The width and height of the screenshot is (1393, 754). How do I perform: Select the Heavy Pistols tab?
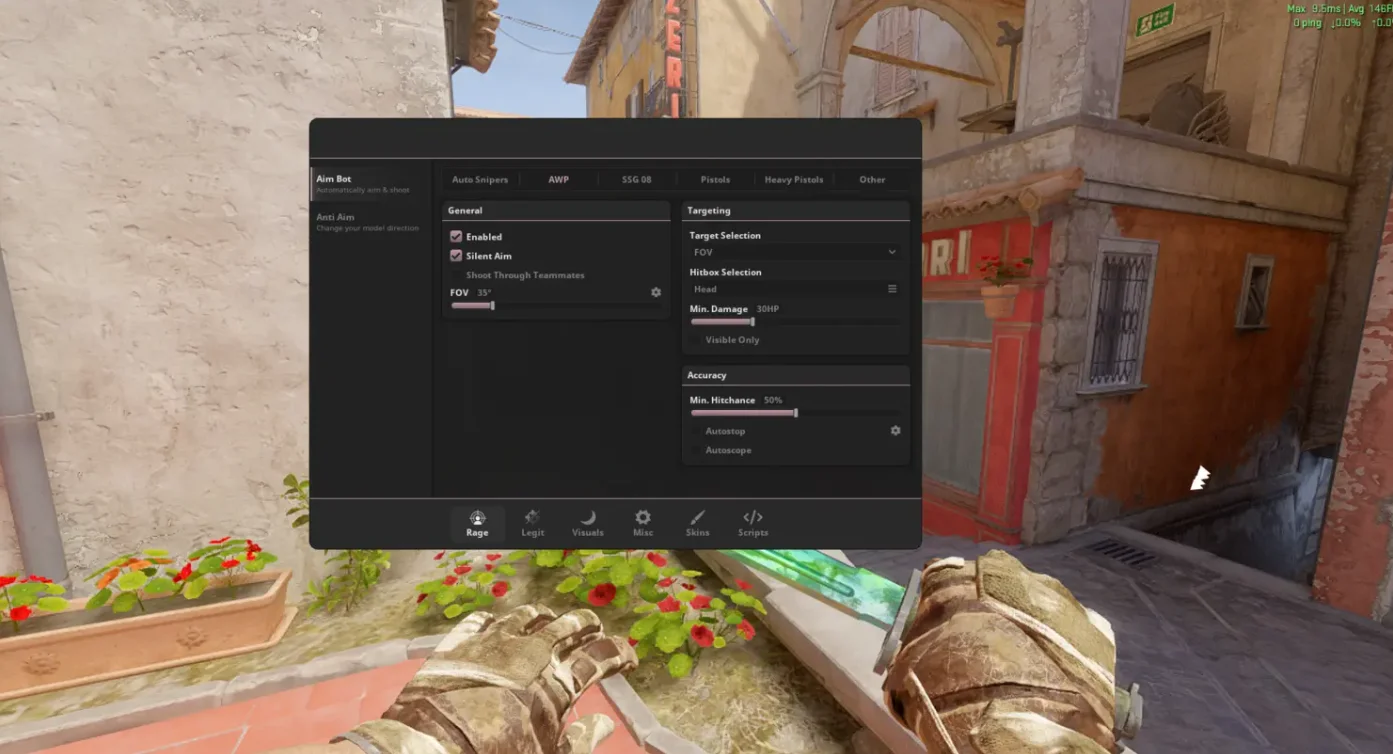pos(793,180)
